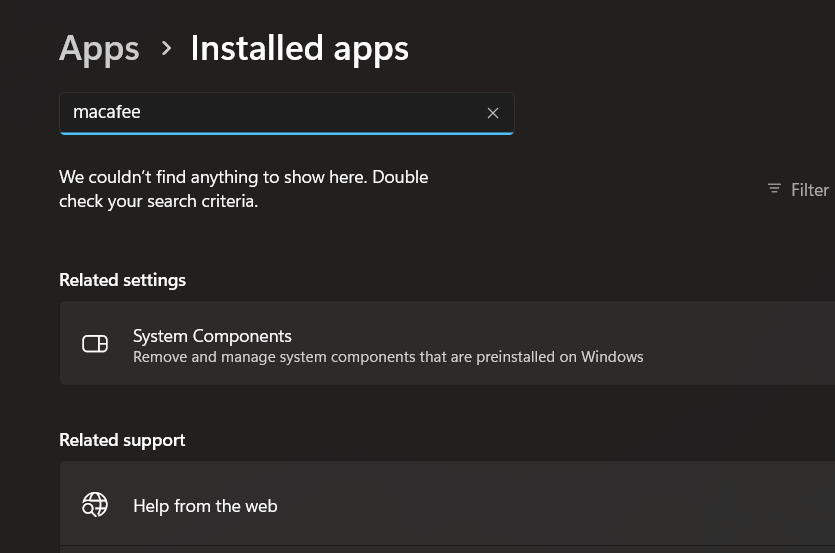Click the We couldn't find anything message
Image resolution: width=835 pixels, height=553 pixels.
click(243, 177)
